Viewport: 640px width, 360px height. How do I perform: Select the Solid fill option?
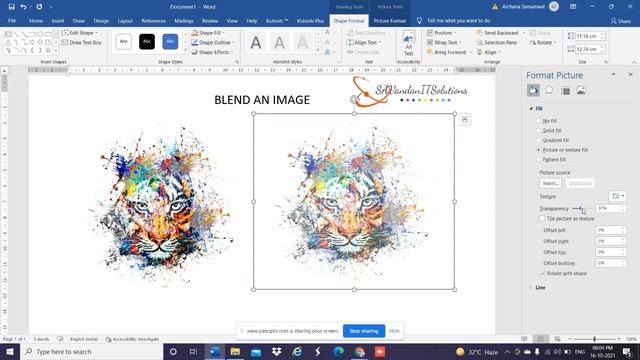549,131
